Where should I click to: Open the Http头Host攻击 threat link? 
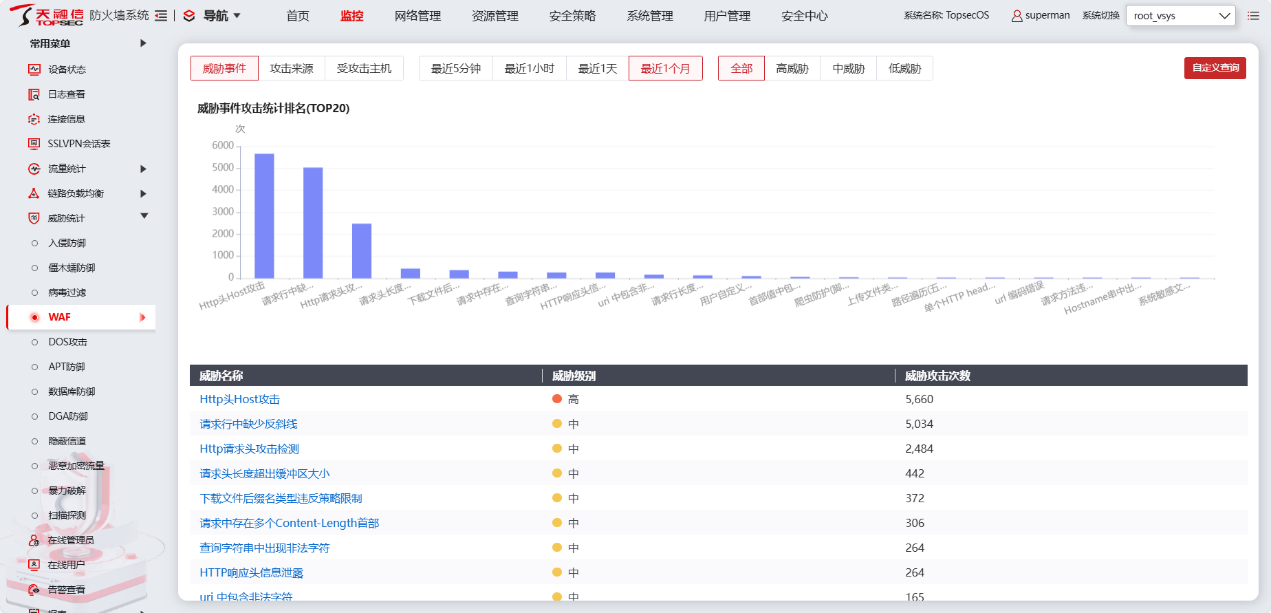coord(240,399)
